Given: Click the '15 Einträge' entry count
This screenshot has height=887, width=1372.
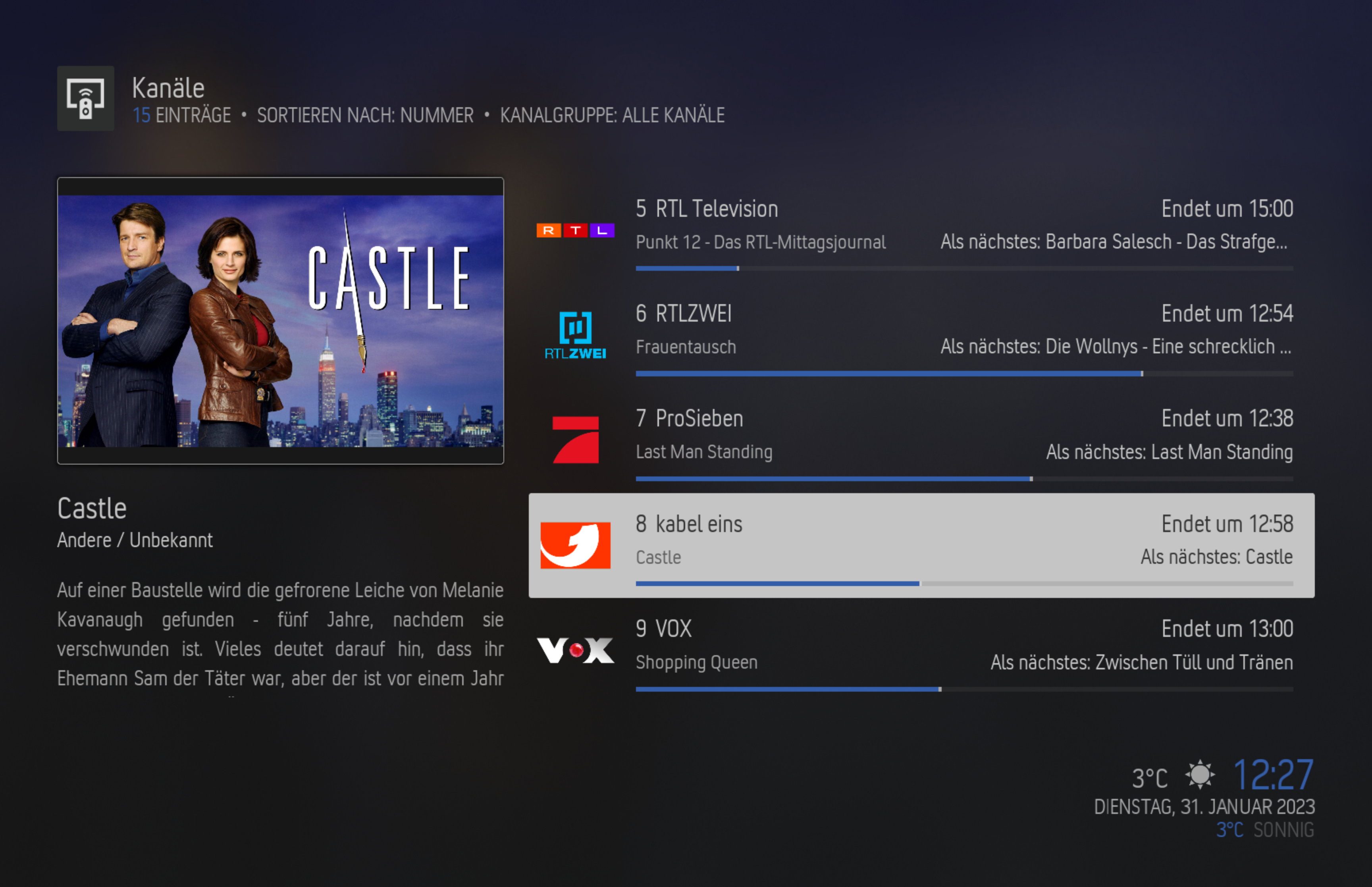Looking at the screenshot, I should 181,115.
